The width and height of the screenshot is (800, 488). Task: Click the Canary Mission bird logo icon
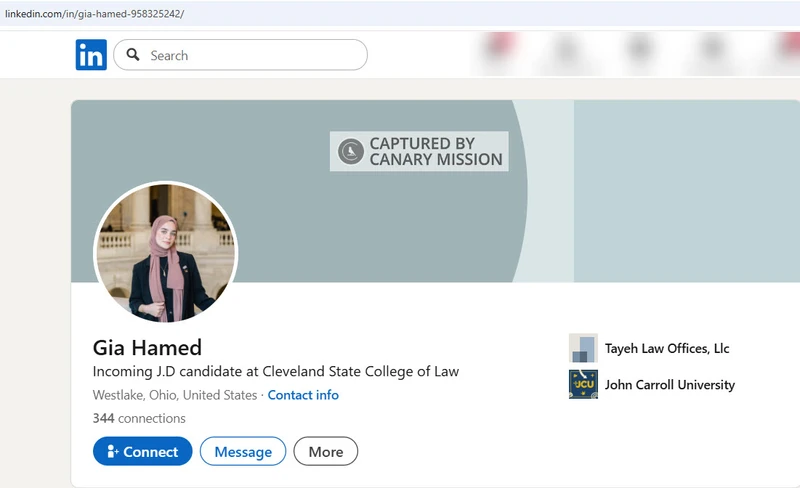coord(351,151)
